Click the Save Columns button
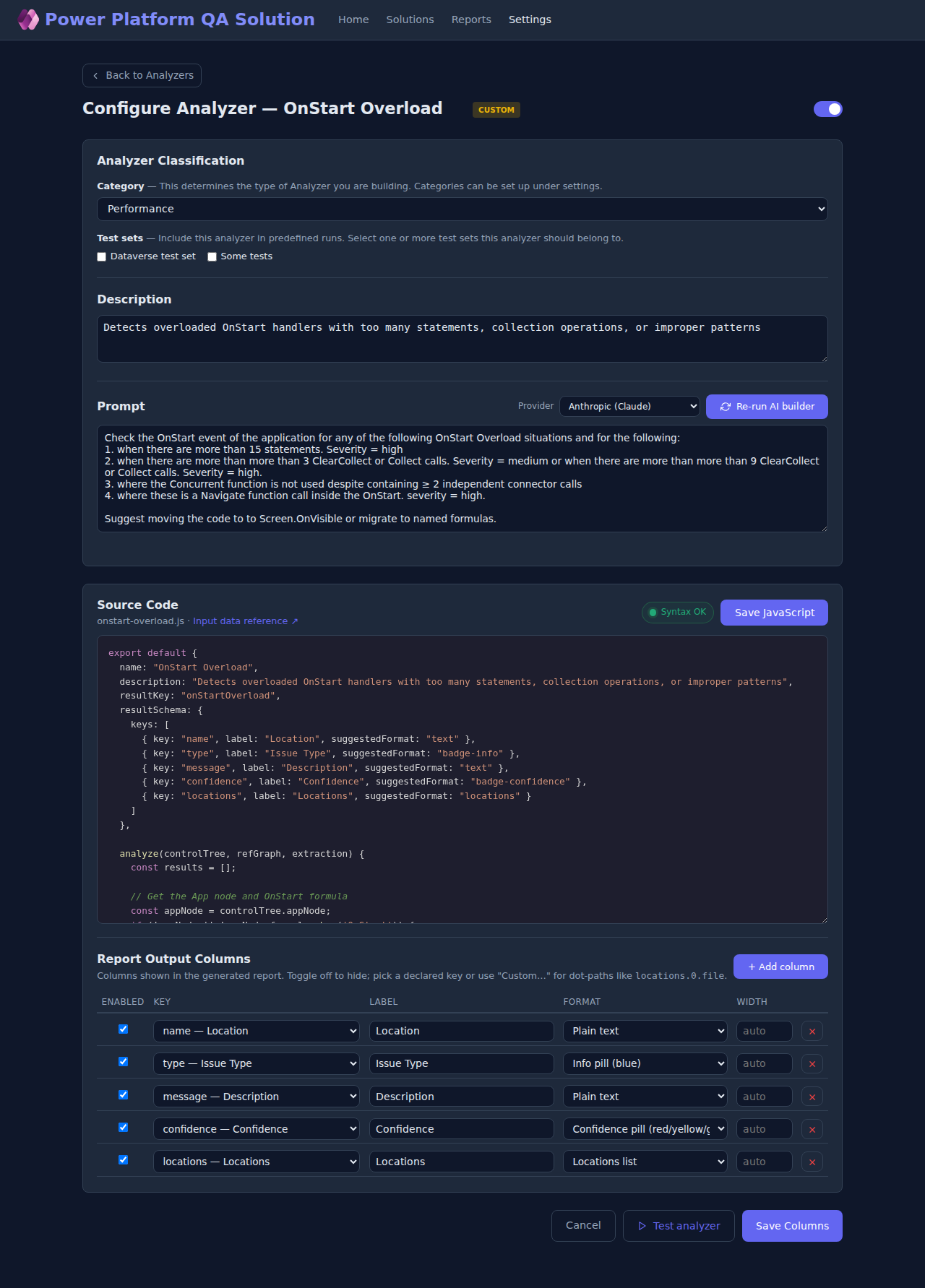 pyautogui.click(x=792, y=1226)
